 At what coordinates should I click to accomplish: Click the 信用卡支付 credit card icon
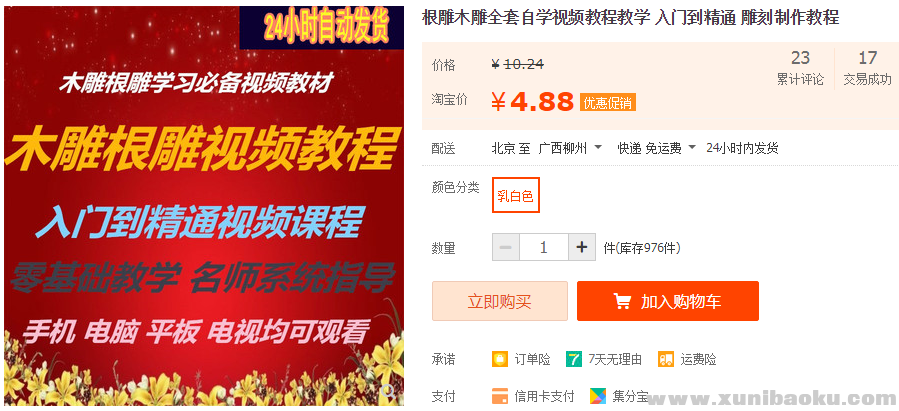tap(500, 396)
